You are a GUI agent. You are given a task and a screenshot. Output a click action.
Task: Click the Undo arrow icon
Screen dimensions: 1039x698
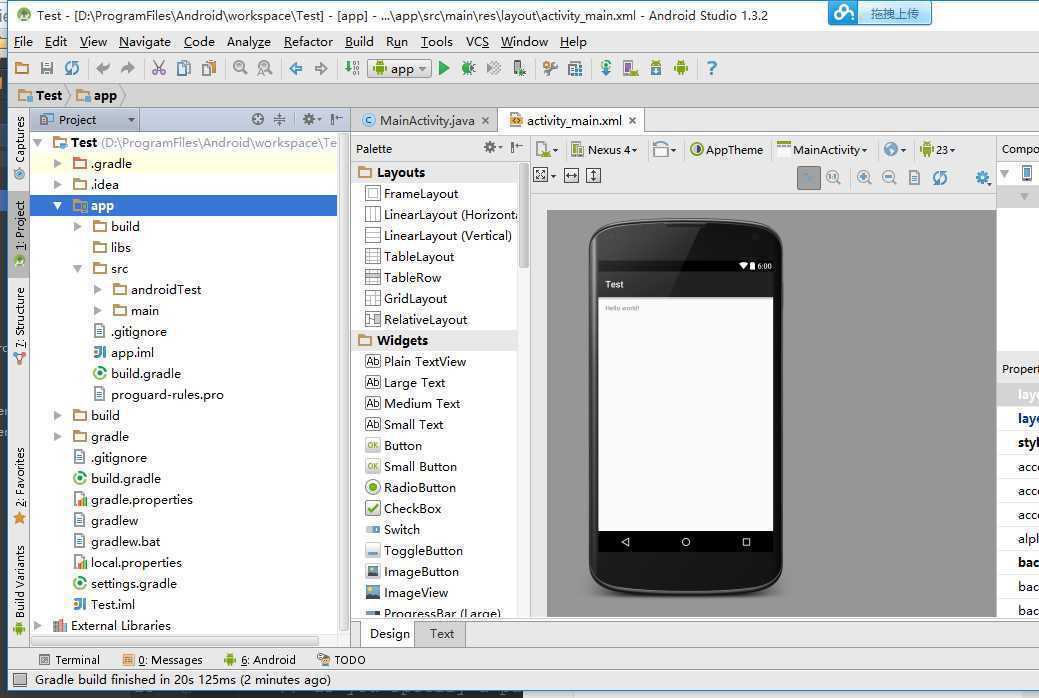(x=103, y=68)
